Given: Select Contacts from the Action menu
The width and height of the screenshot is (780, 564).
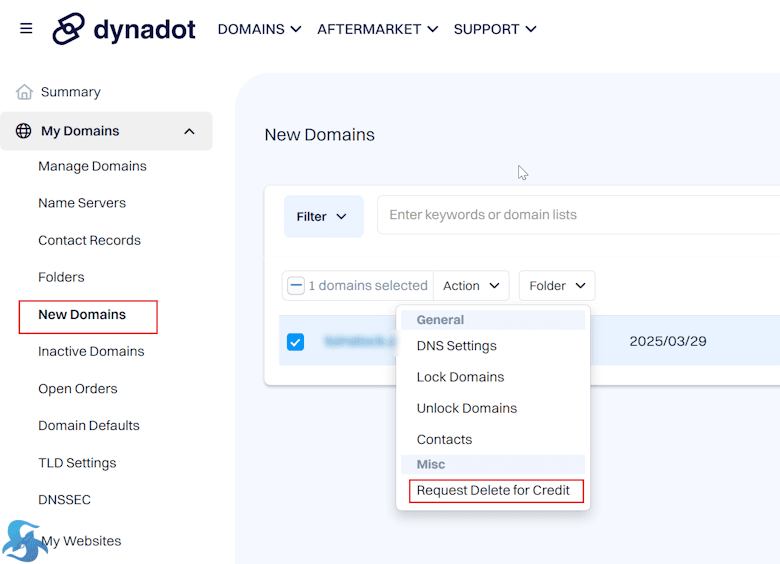Looking at the screenshot, I should click(444, 440).
